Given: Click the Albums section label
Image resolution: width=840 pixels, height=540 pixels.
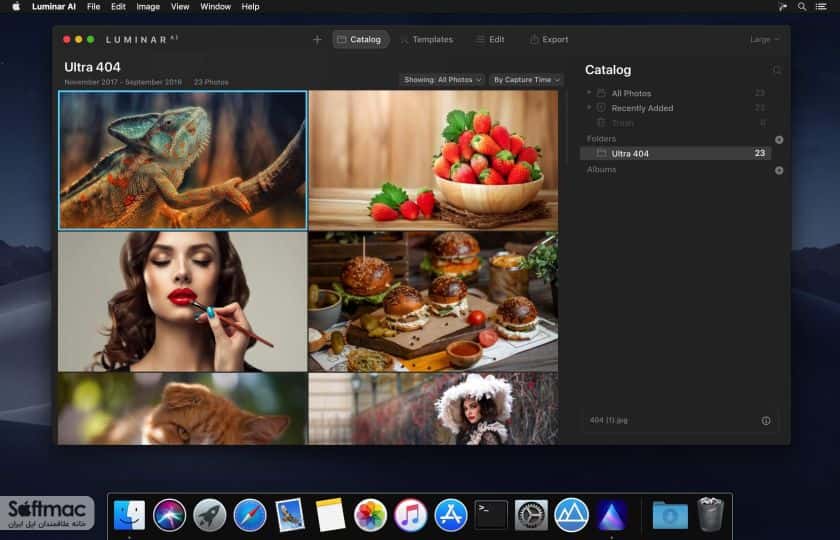Looking at the screenshot, I should pos(601,169).
